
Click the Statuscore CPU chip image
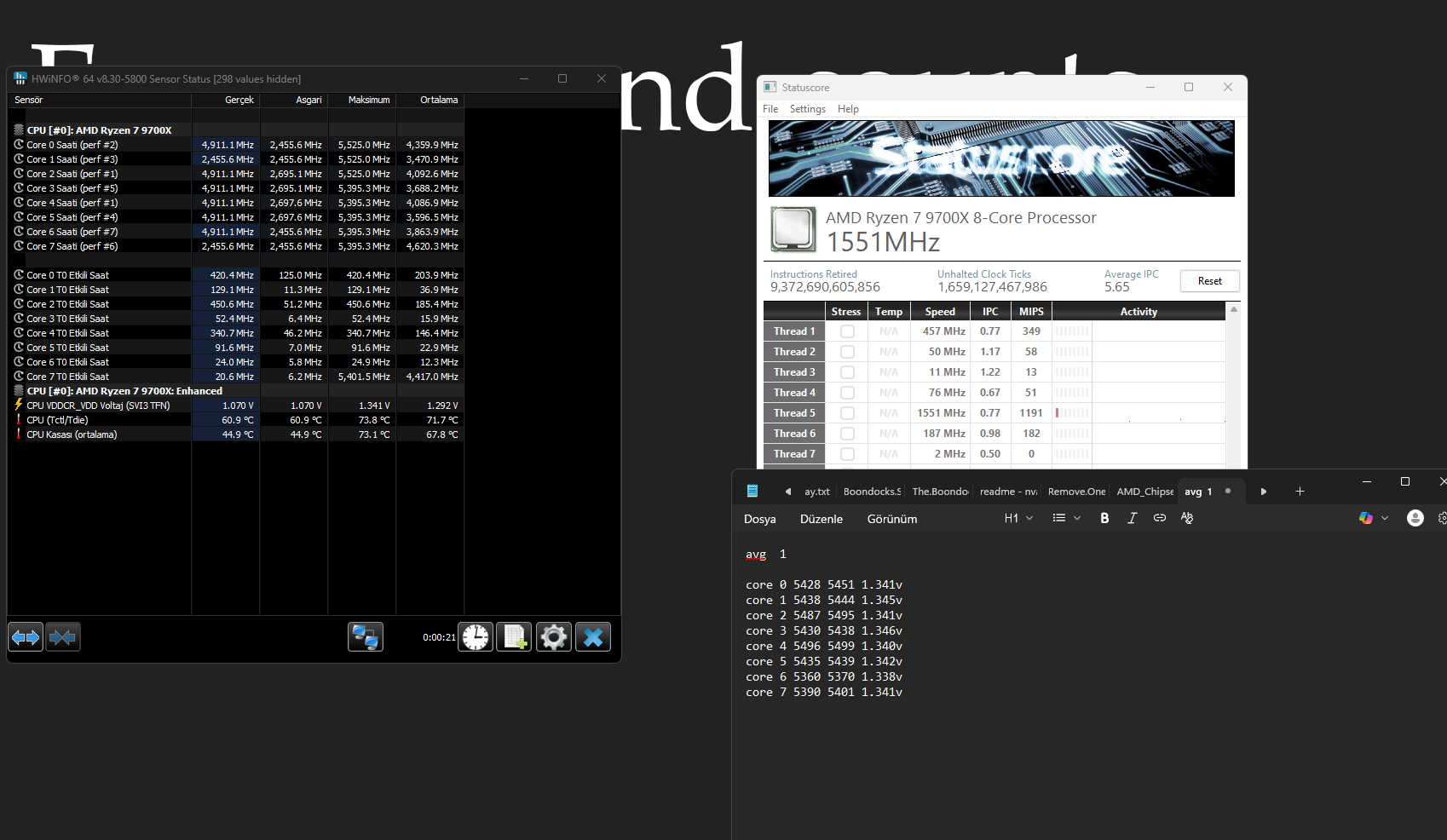click(x=793, y=230)
